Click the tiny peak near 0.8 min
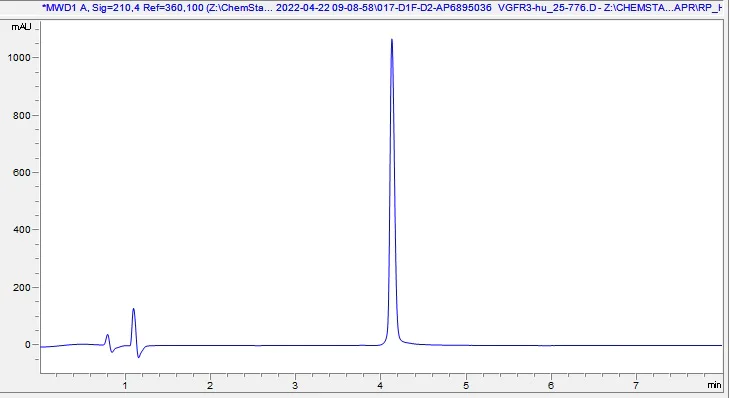 pyautogui.click(x=108, y=335)
